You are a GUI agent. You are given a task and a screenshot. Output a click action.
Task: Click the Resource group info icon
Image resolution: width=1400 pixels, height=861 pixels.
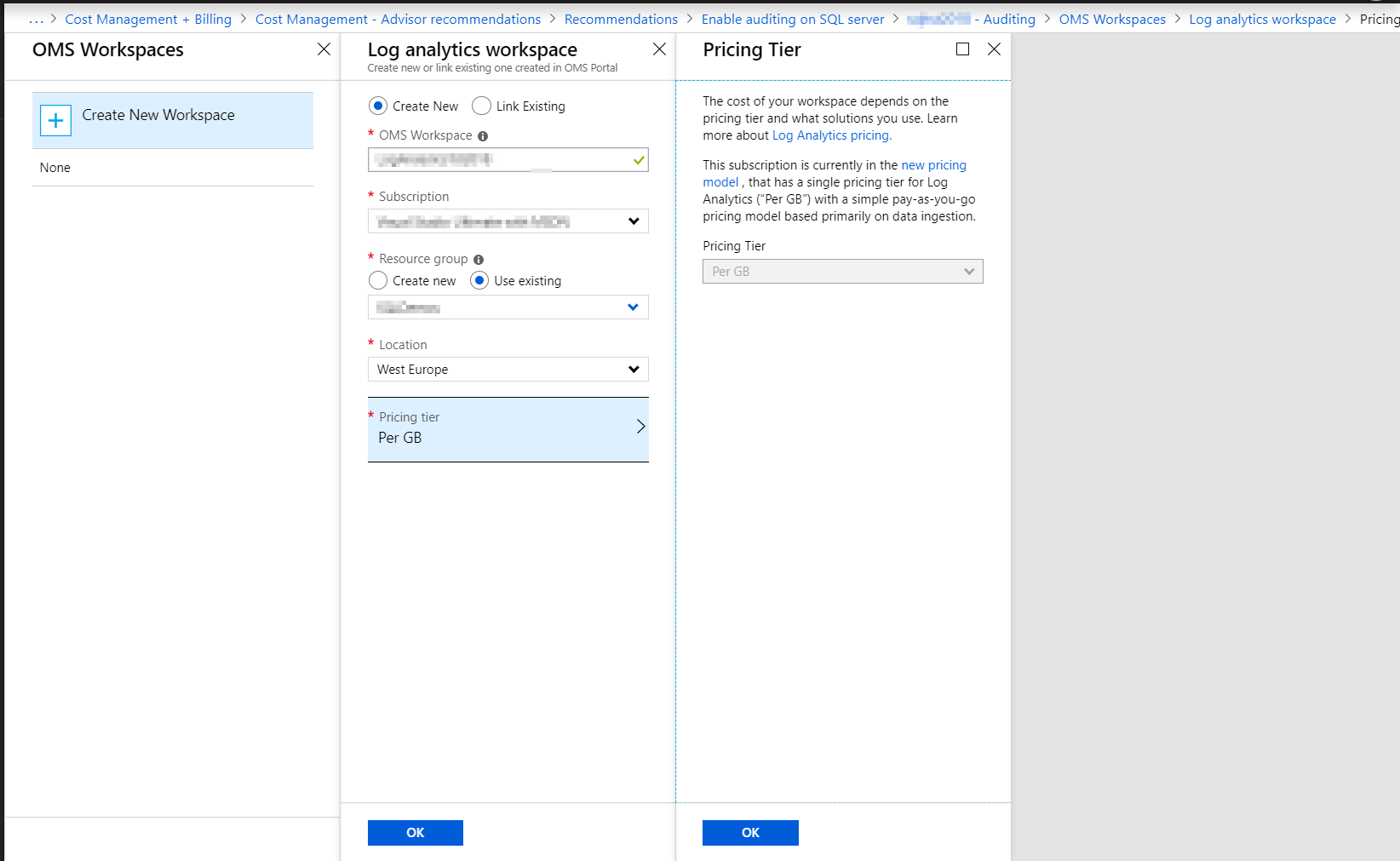pyautogui.click(x=479, y=260)
